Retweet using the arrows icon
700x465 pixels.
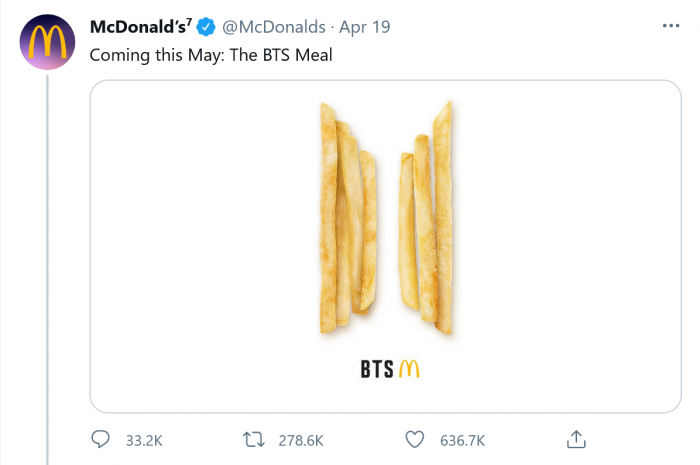(x=254, y=439)
